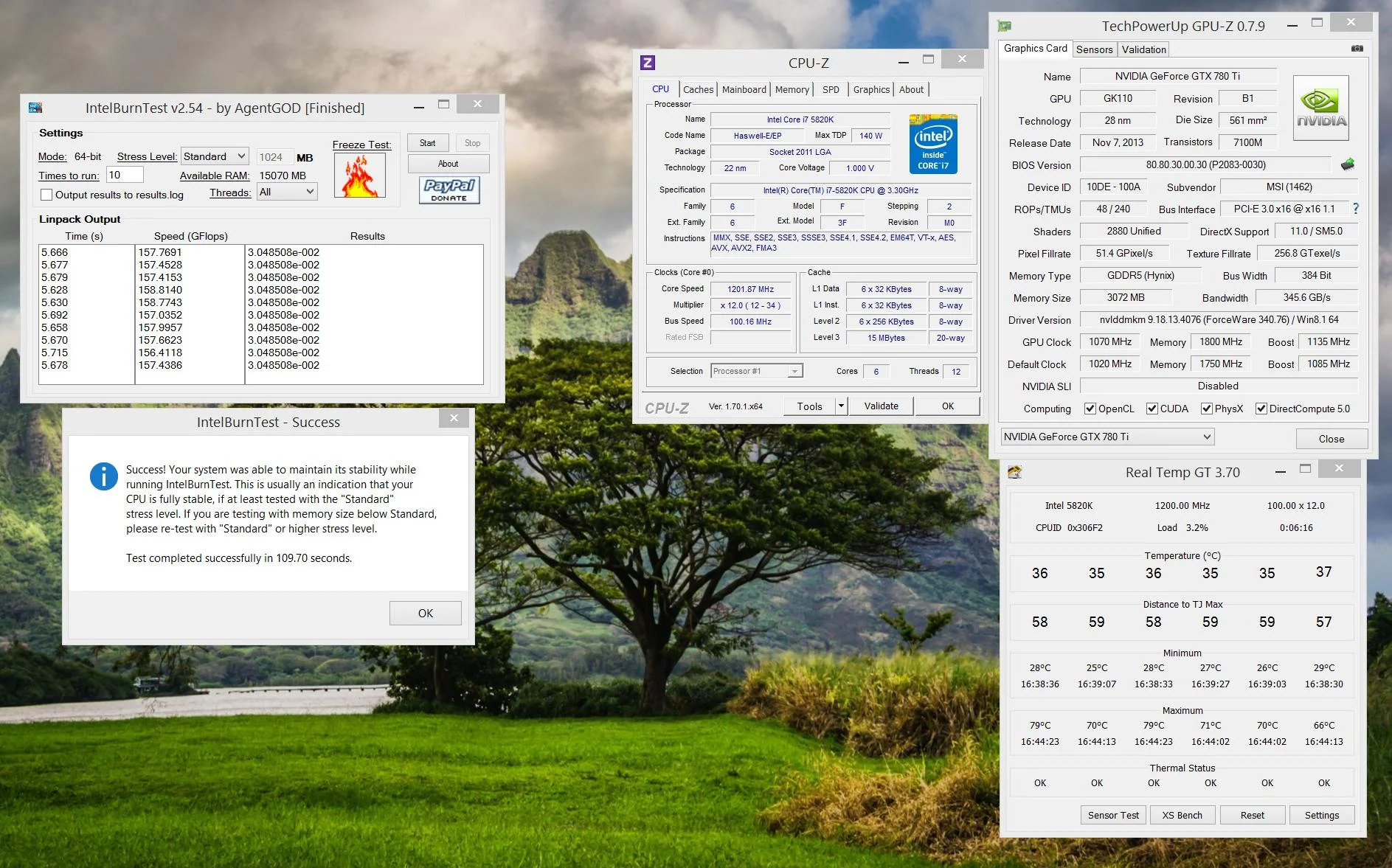Screen dimensions: 1392x868
Task: Switch to the Caches tab
Action: pyautogui.click(x=698, y=89)
